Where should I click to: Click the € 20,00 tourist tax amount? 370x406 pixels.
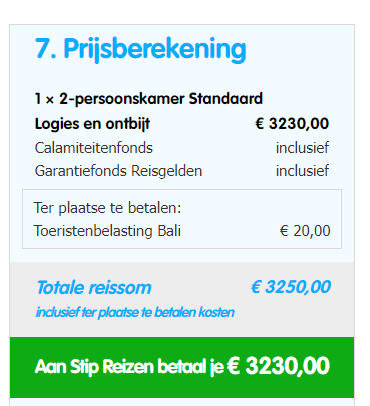(305, 231)
